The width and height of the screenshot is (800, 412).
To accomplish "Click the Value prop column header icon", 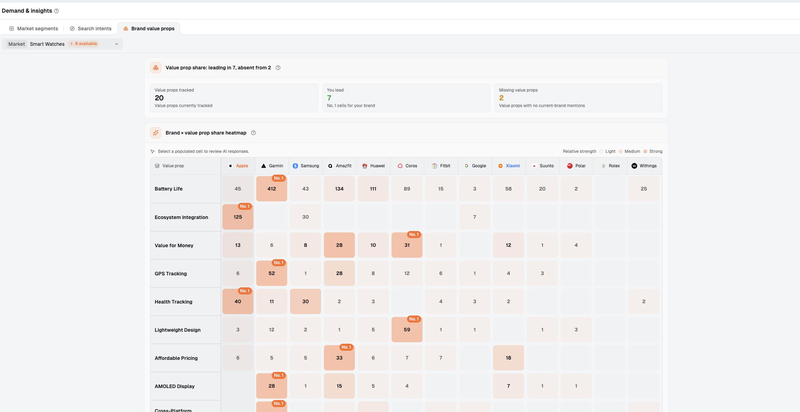I will point(157,166).
